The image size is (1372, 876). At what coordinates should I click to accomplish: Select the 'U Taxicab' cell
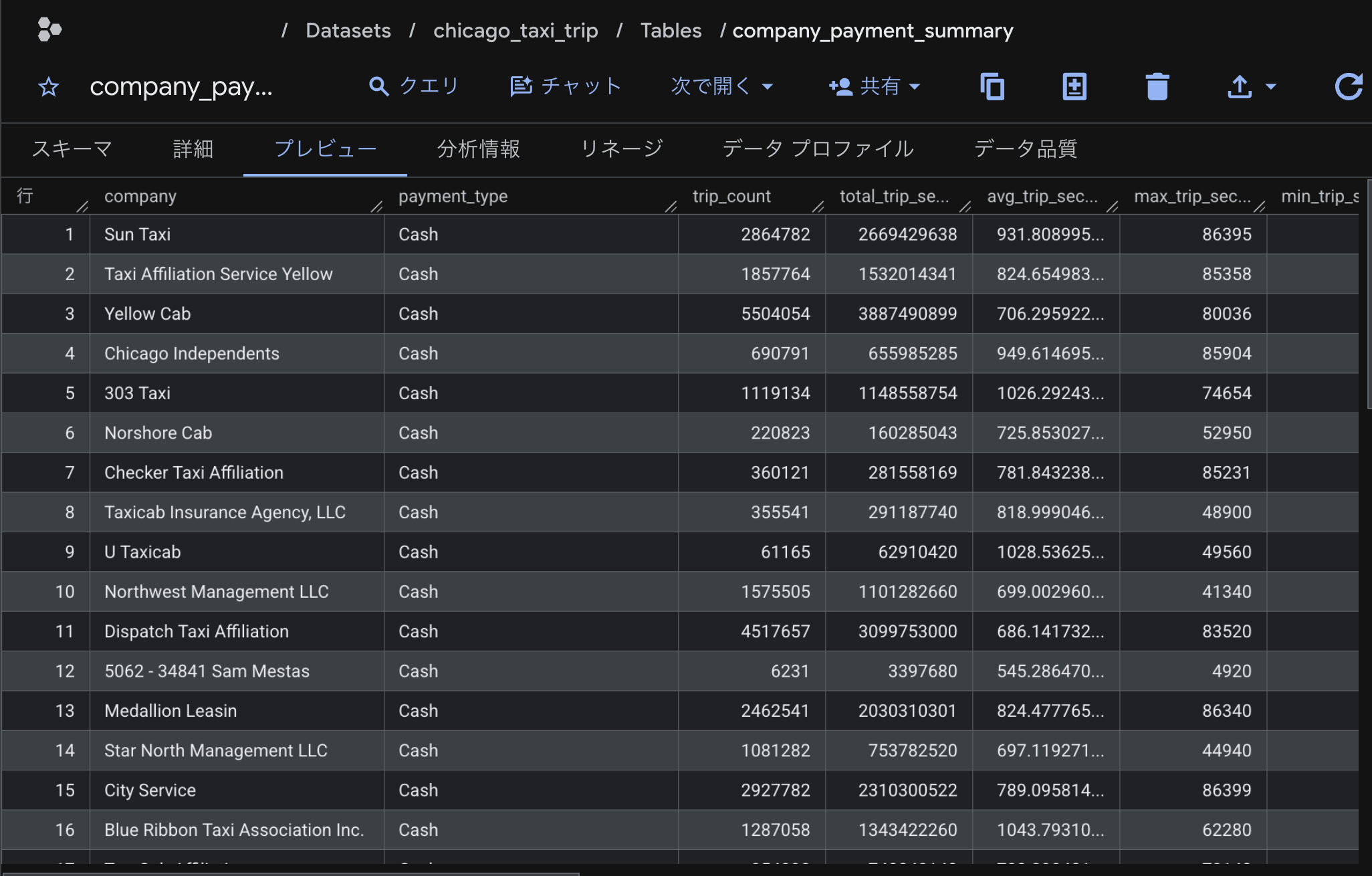pos(237,552)
